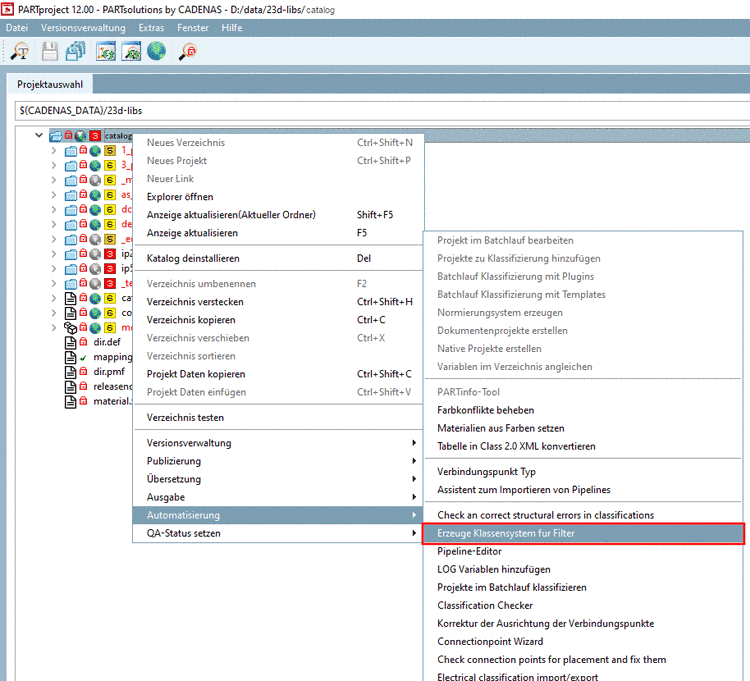Expand the co project node
Image resolution: width=750 pixels, height=681 pixels.
[54, 313]
